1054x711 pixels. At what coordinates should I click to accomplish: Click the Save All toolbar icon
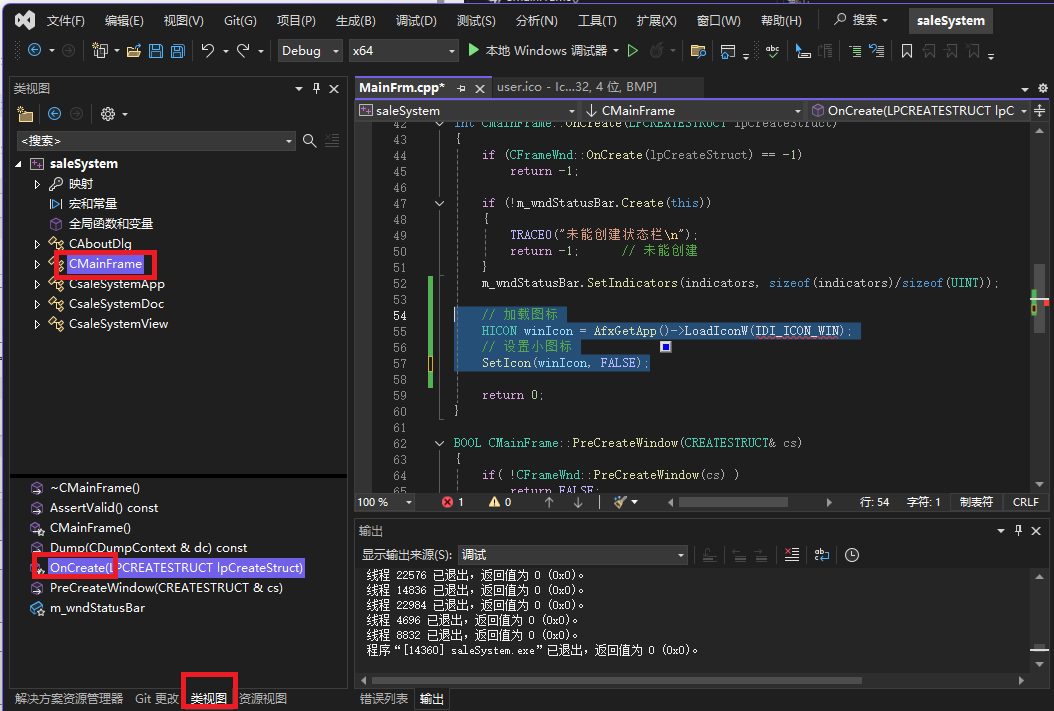pyautogui.click(x=177, y=51)
